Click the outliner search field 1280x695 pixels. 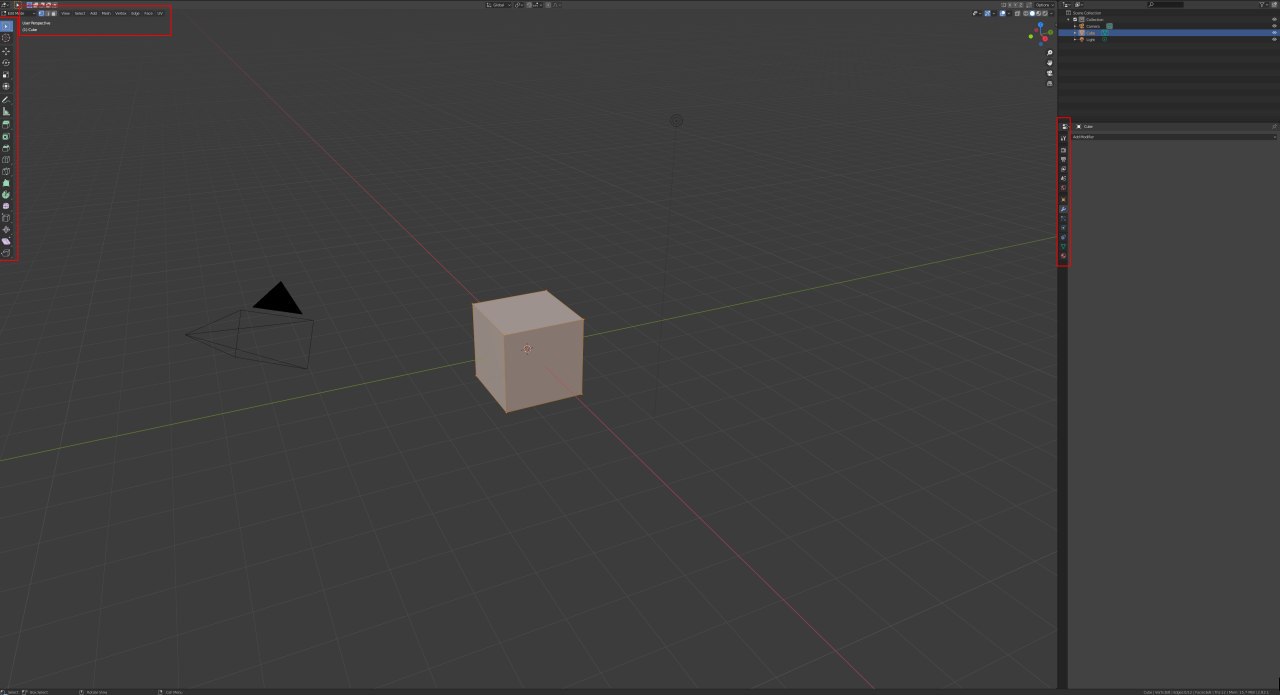point(1166,4)
